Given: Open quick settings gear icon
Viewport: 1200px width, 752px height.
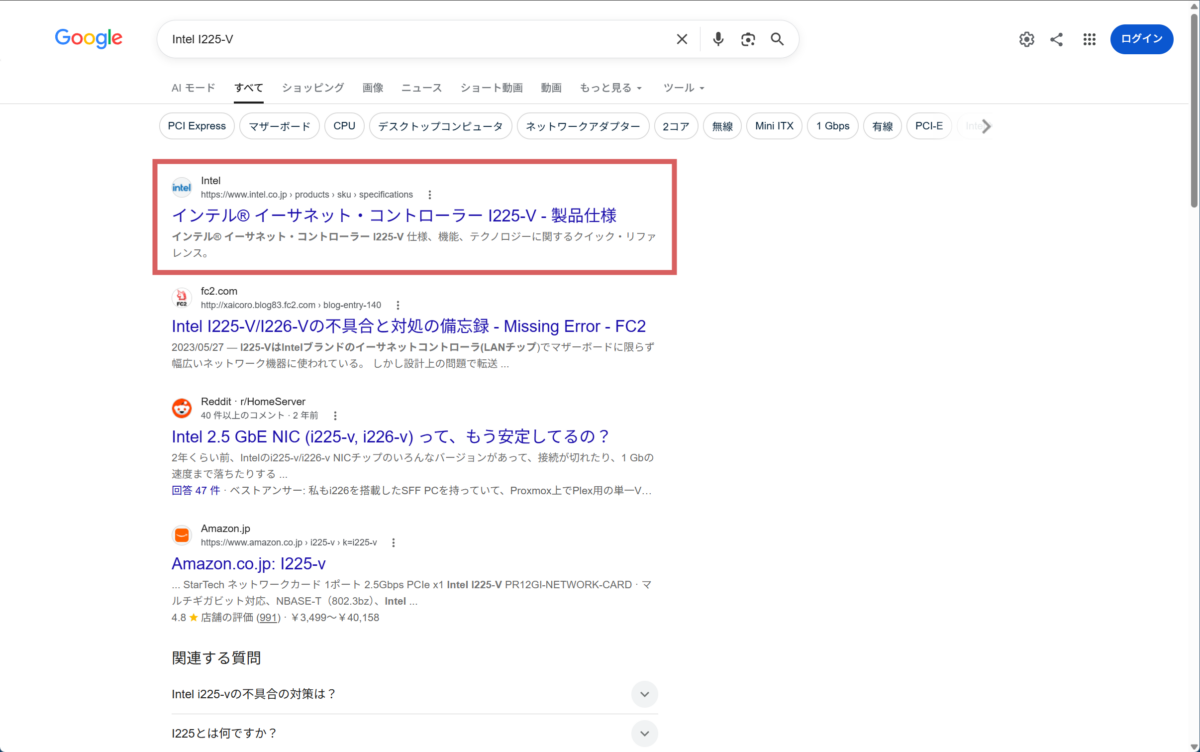Looking at the screenshot, I should pyautogui.click(x=1027, y=39).
